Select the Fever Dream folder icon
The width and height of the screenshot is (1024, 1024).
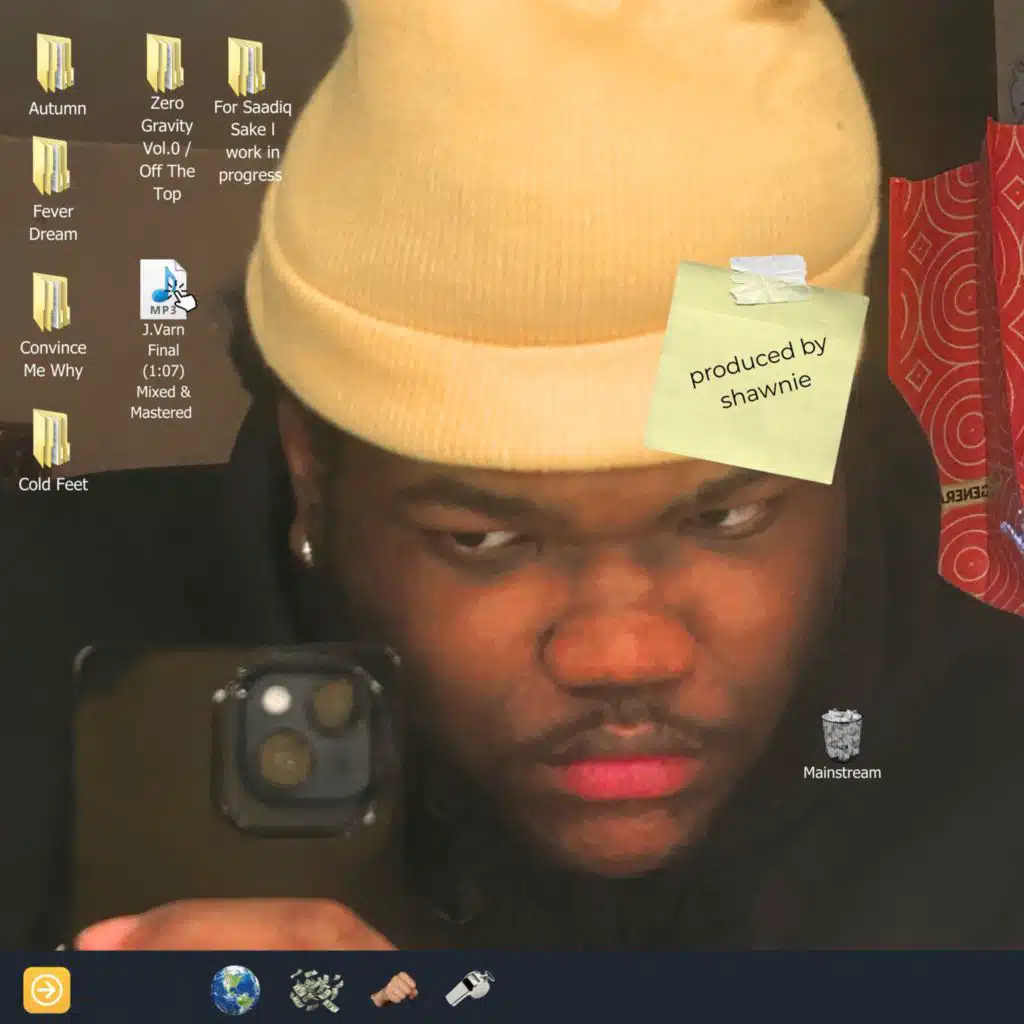51,166
